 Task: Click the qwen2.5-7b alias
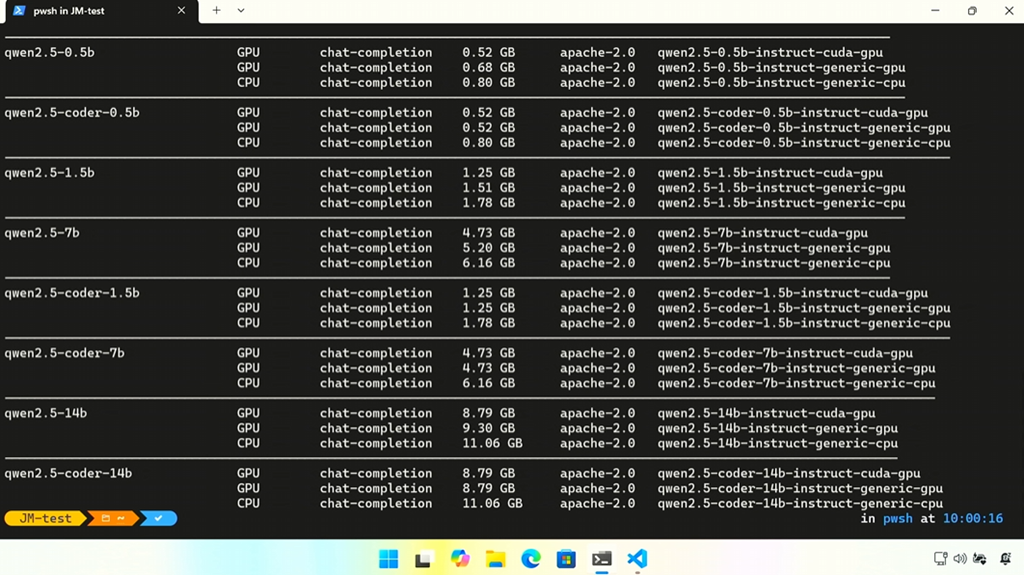[x=42, y=233]
